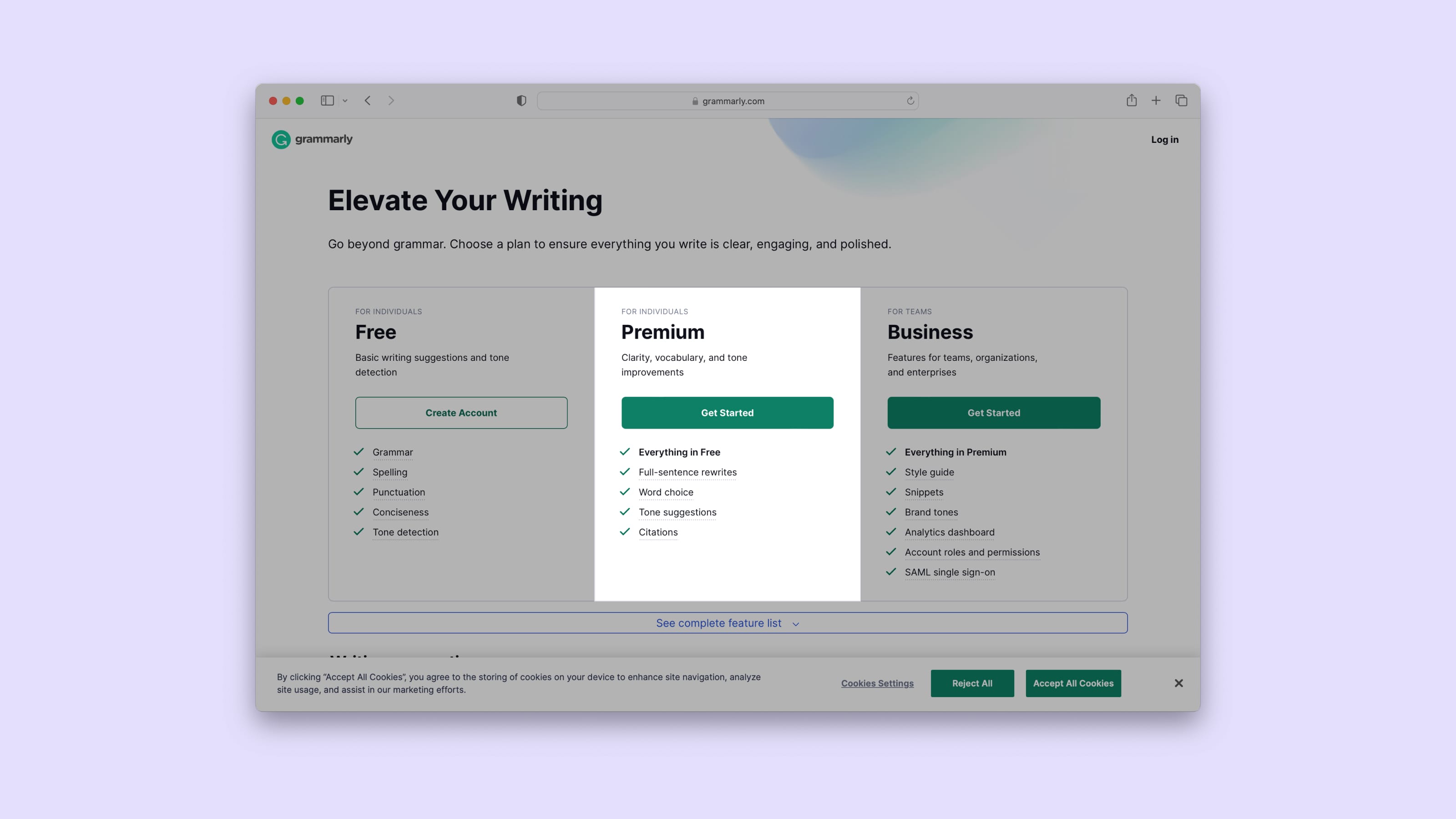Click Accept All Cookies button

[1073, 683]
